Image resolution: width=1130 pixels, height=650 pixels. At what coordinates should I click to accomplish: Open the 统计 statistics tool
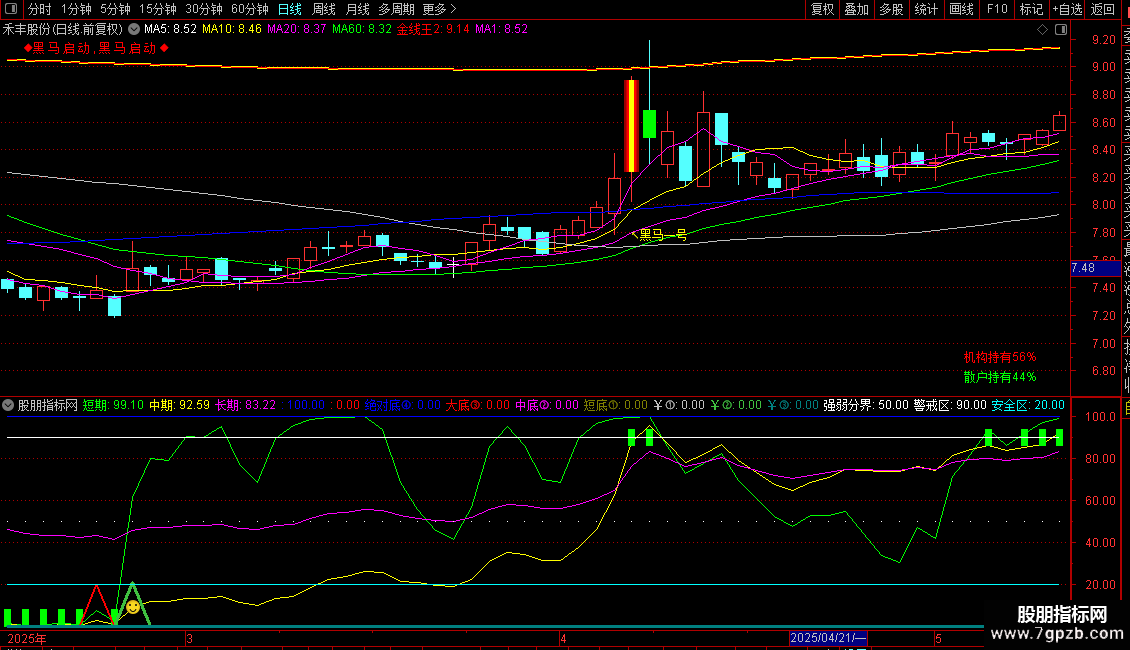point(926,9)
